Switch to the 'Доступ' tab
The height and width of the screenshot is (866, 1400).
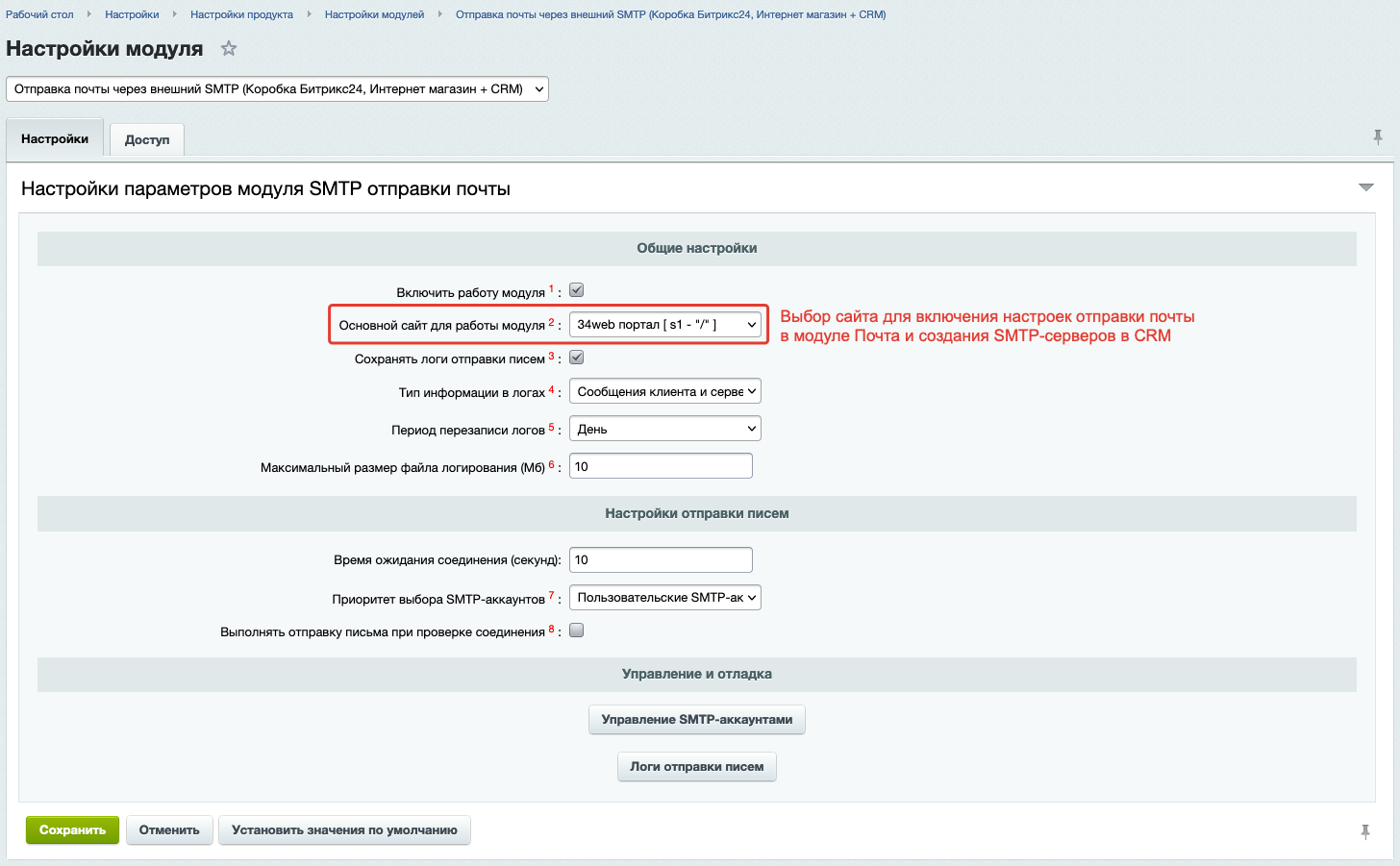(x=147, y=139)
